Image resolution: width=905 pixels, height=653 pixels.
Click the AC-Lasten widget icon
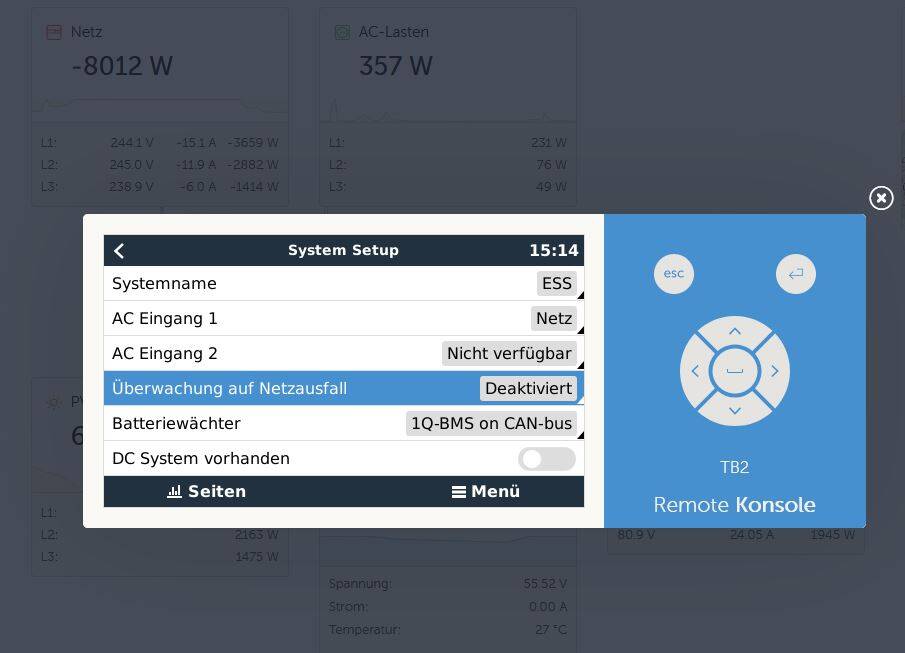point(342,33)
